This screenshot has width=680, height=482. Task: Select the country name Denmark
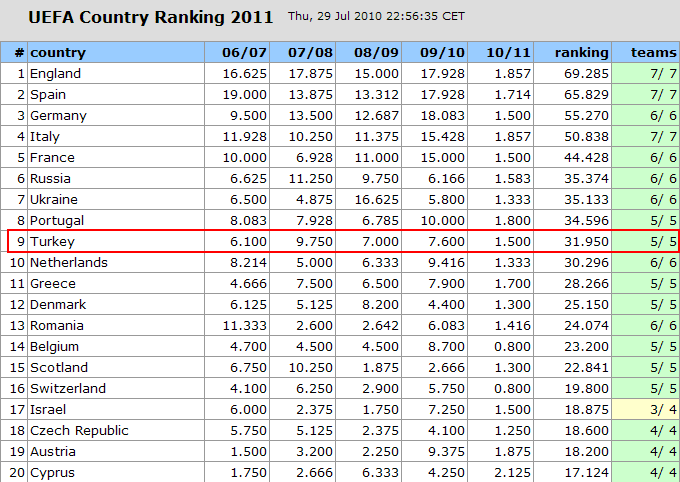tap(58, 305)
